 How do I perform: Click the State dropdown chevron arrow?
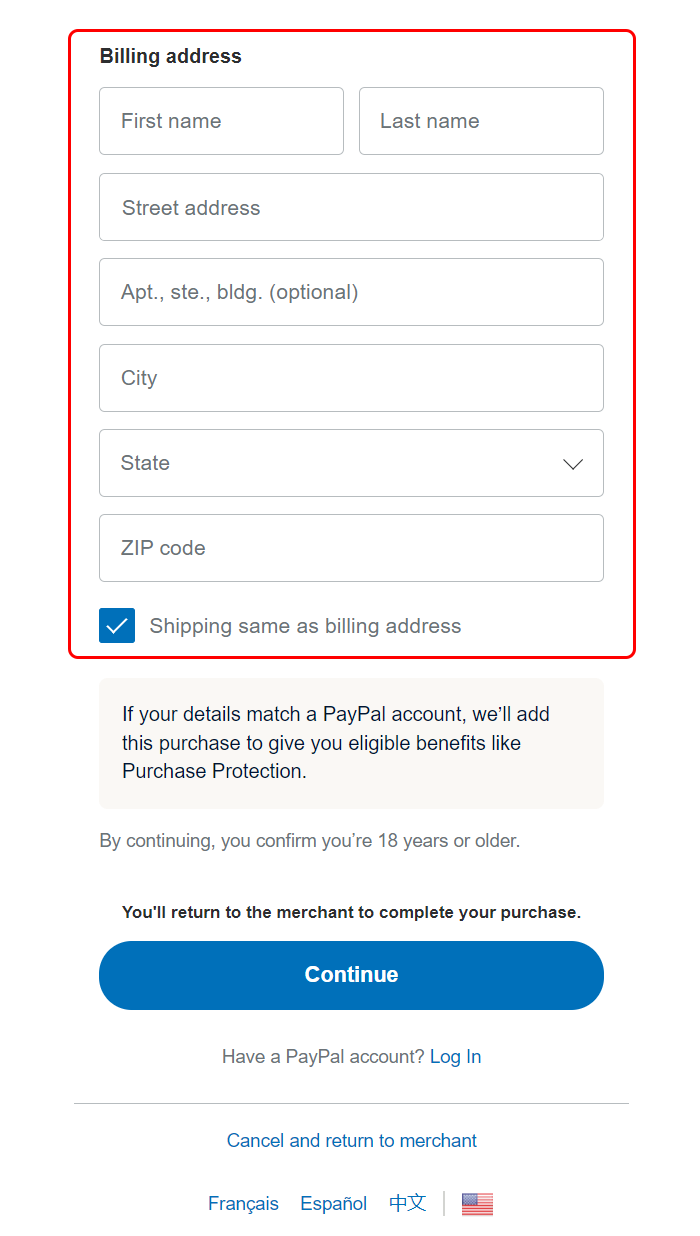pyautogui.click(x=573, y=464)
